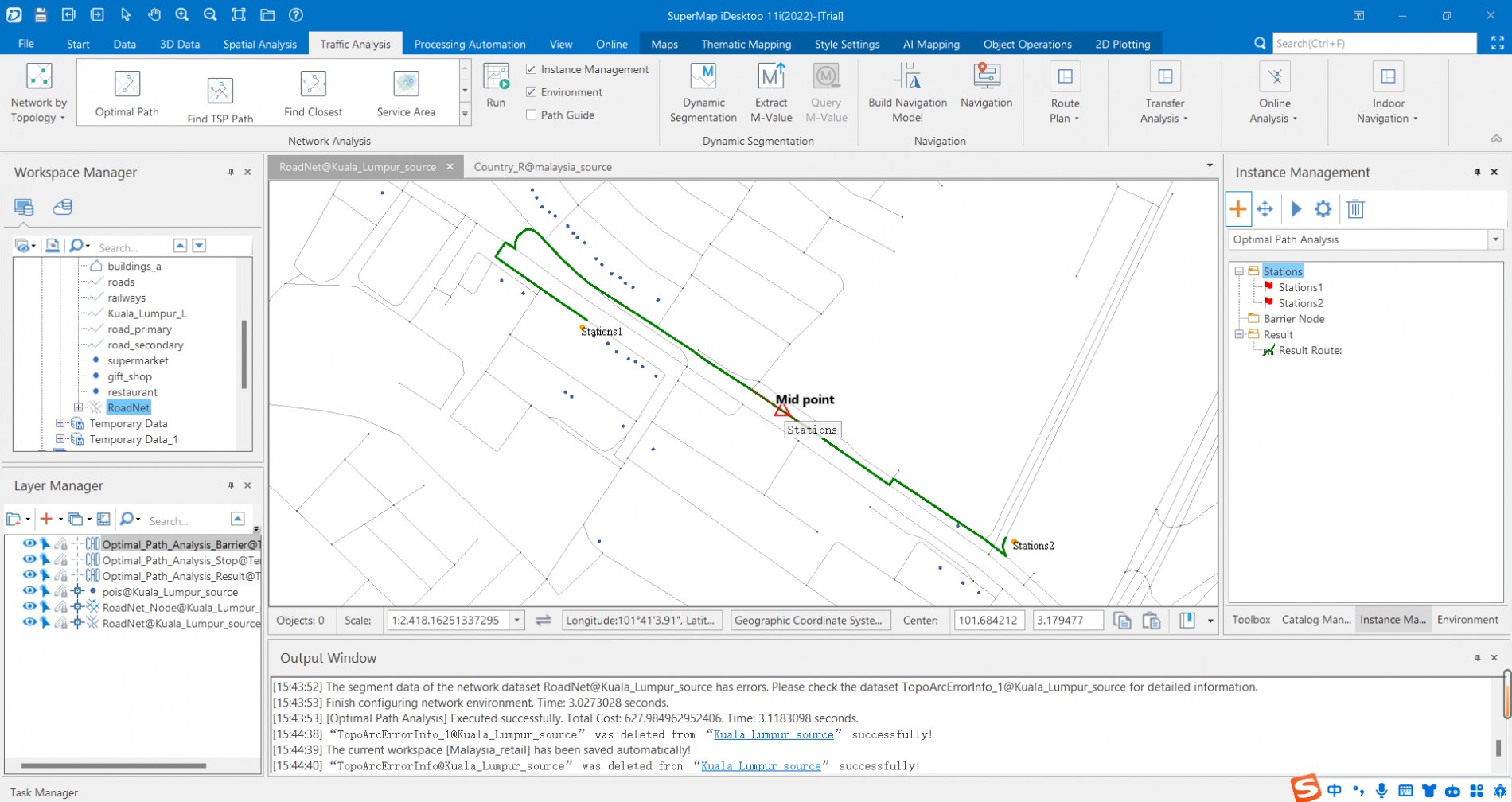Screen dimensions: 1512x802
Task: Click the Layer Manager horizontal scrollbar
Action: 113,765
